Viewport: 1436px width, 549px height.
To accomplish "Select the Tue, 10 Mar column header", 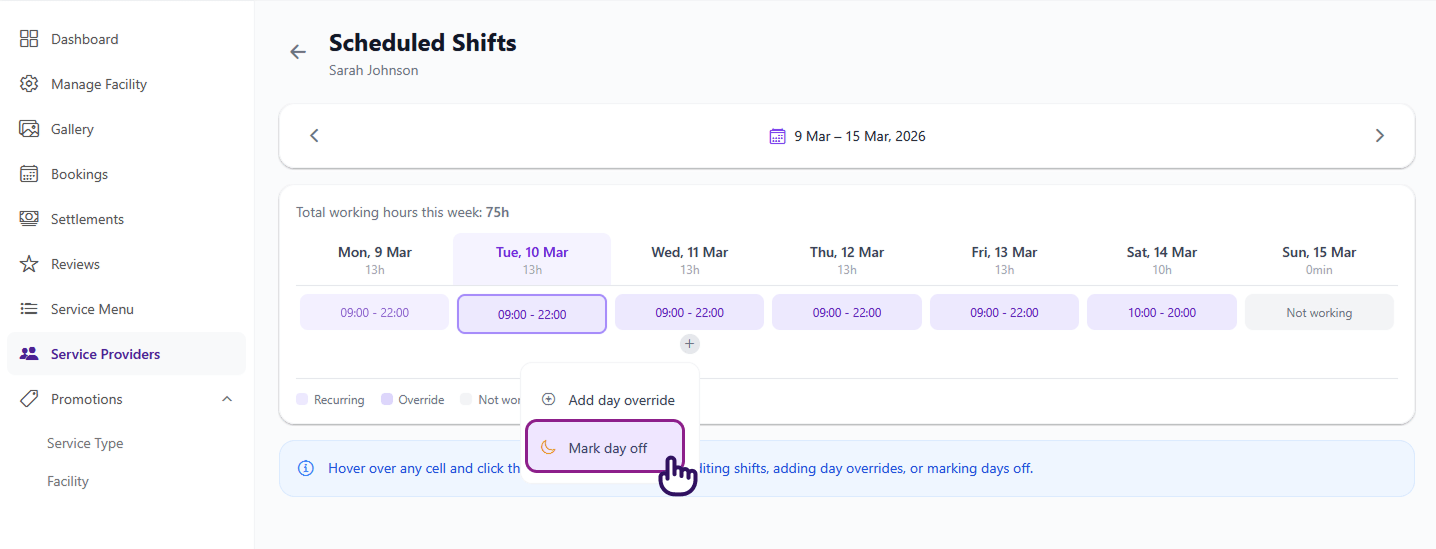I will [x=532, y=259].
